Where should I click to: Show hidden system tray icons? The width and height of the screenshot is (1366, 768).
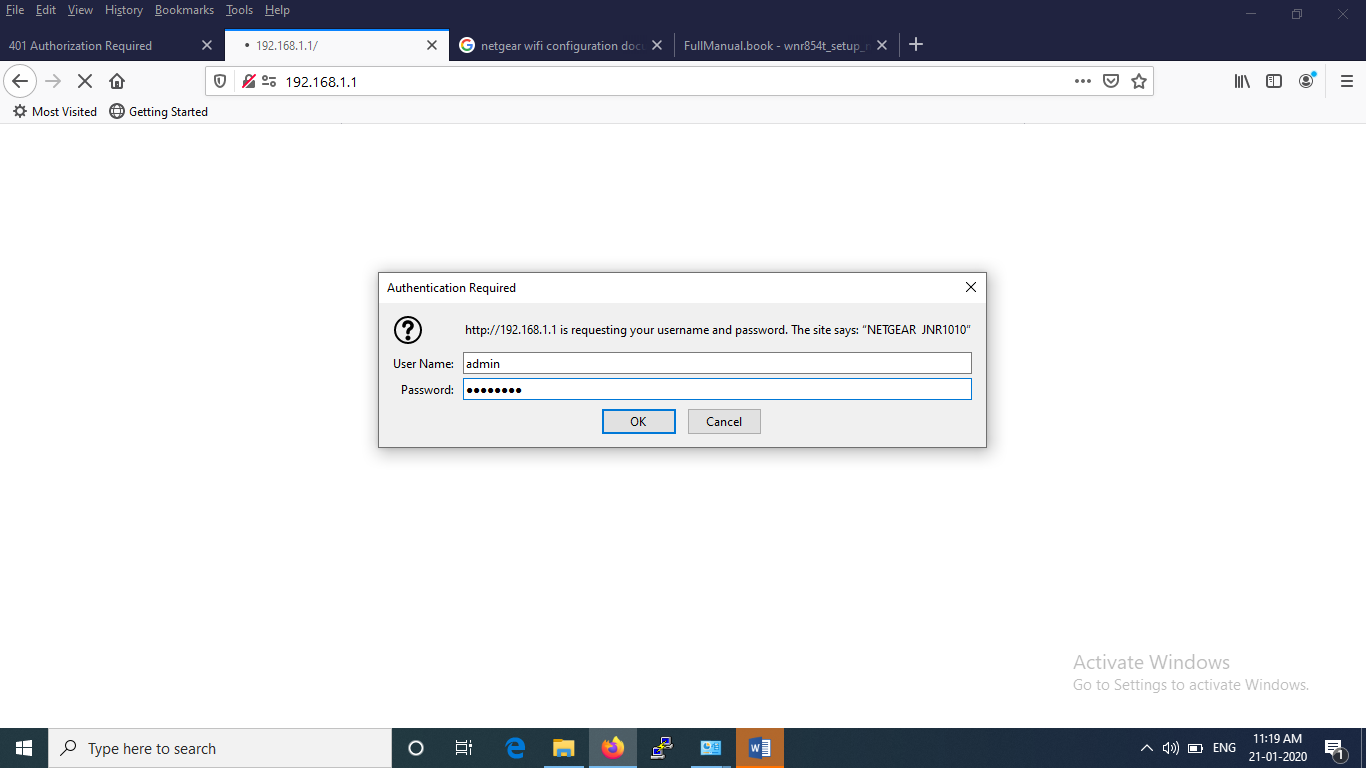1146,748
